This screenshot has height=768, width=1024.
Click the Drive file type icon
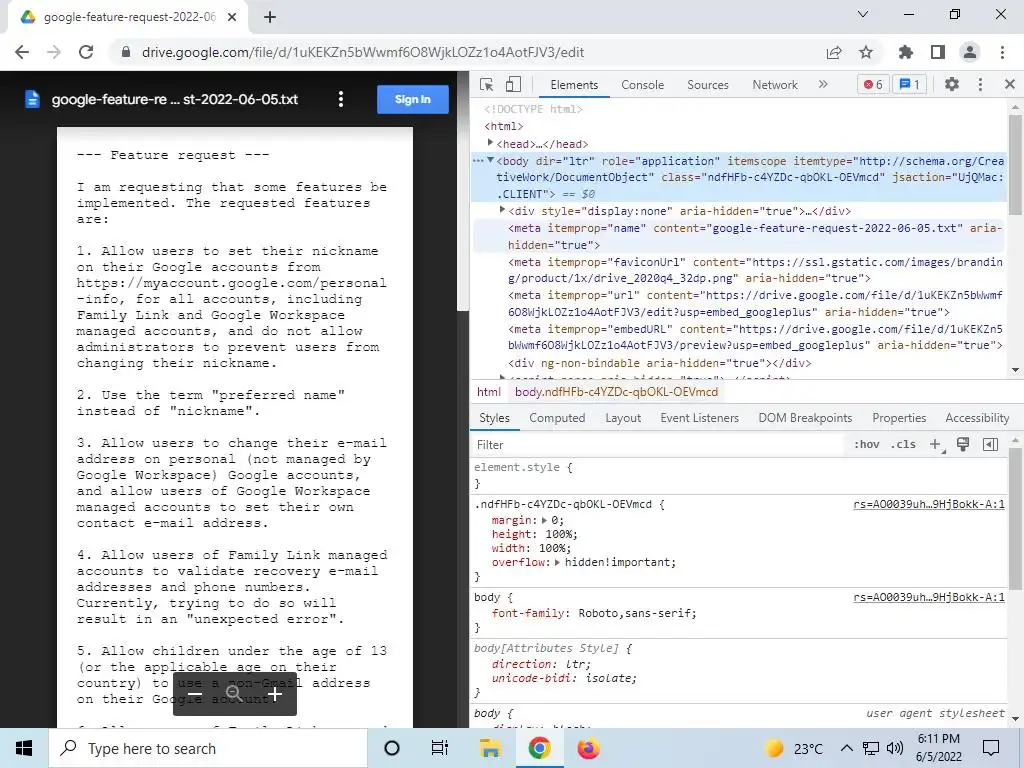[x=32, y=99]
